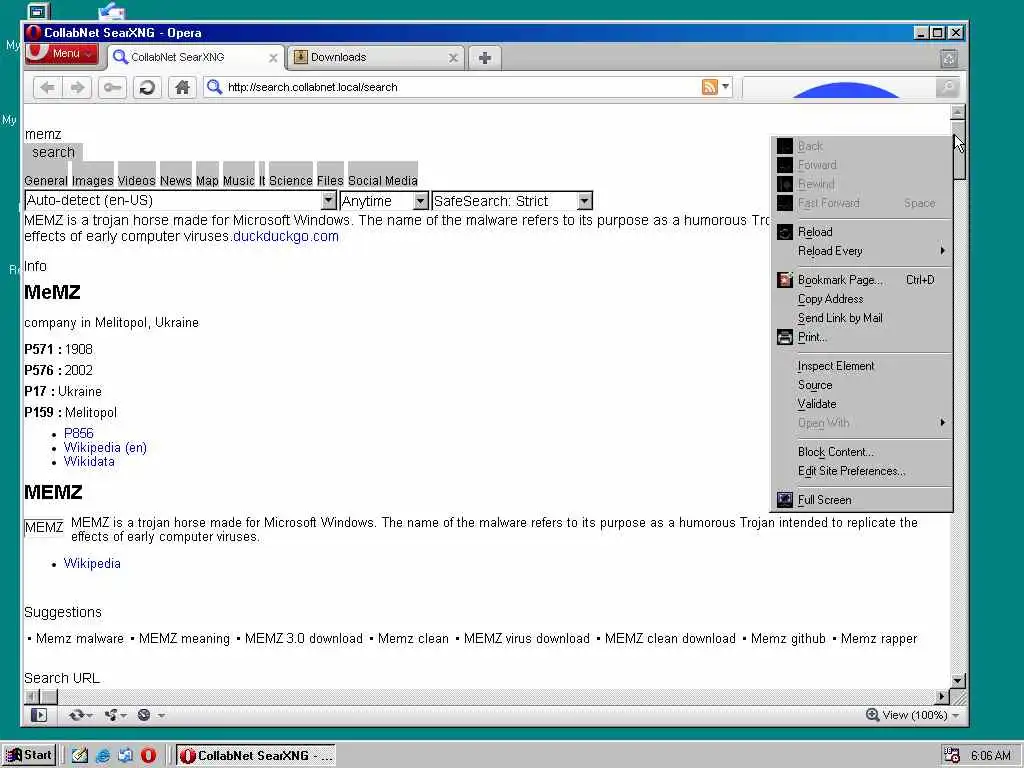Screen dimensions: 1024x768
Task: Open the Windows Start menu
Action: pos(29,755)
